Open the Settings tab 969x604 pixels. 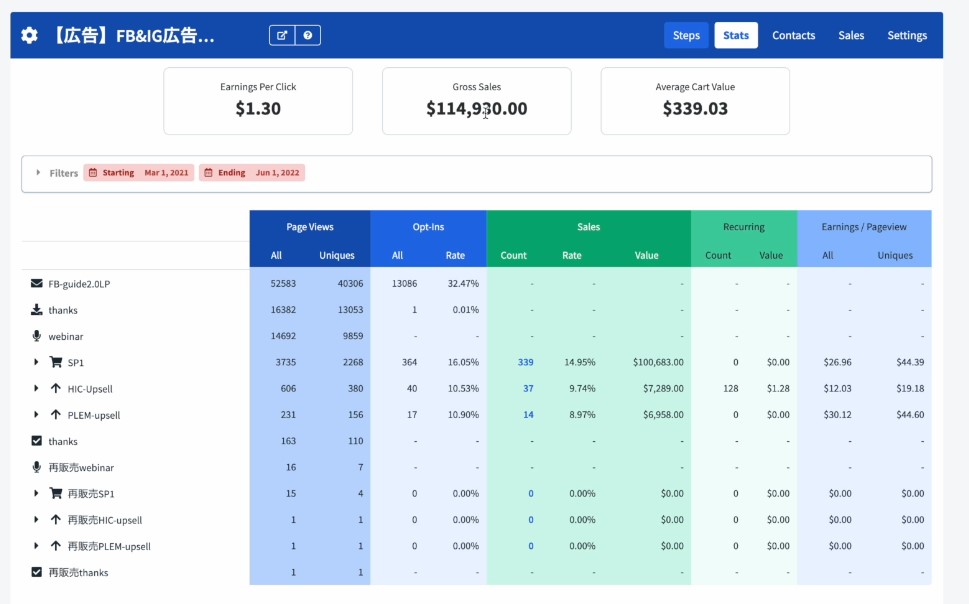point(907,35)
